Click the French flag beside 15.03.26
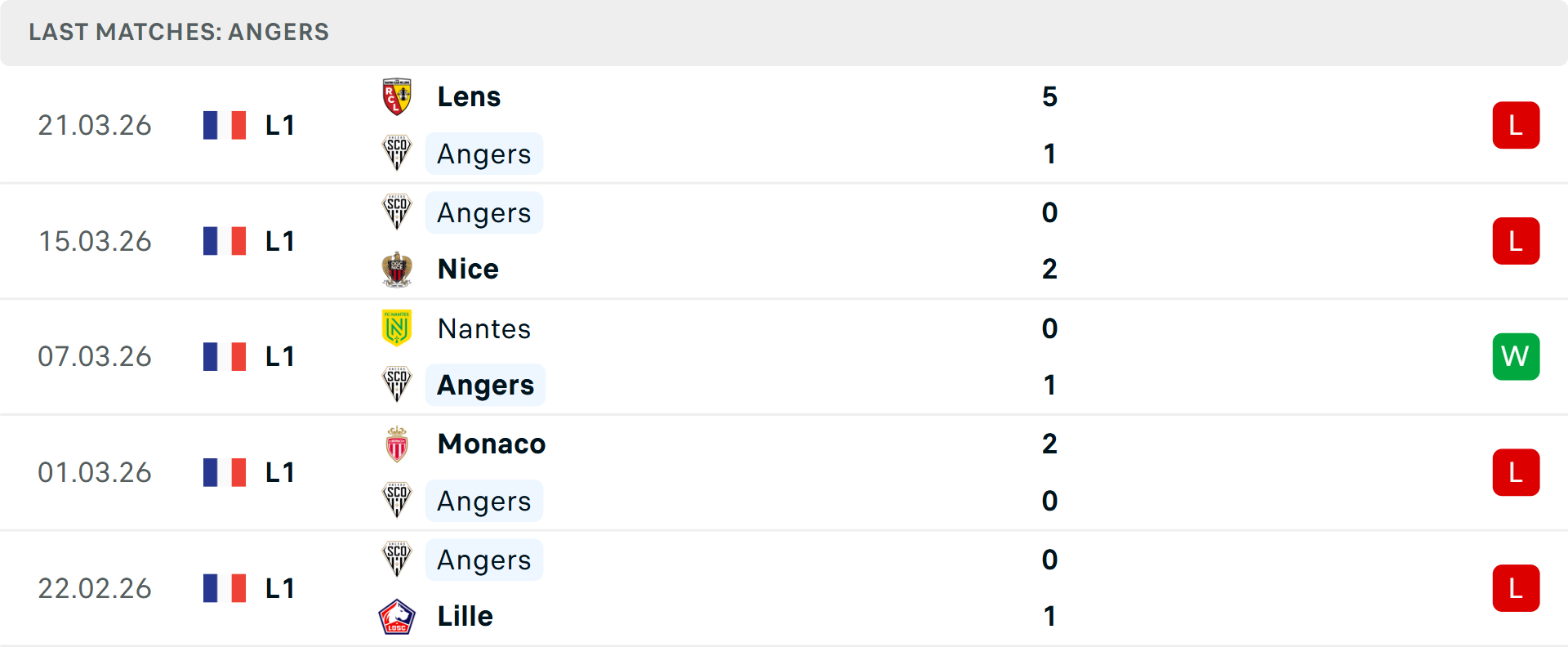This screenshot has width=1568, height=647. 225,241
